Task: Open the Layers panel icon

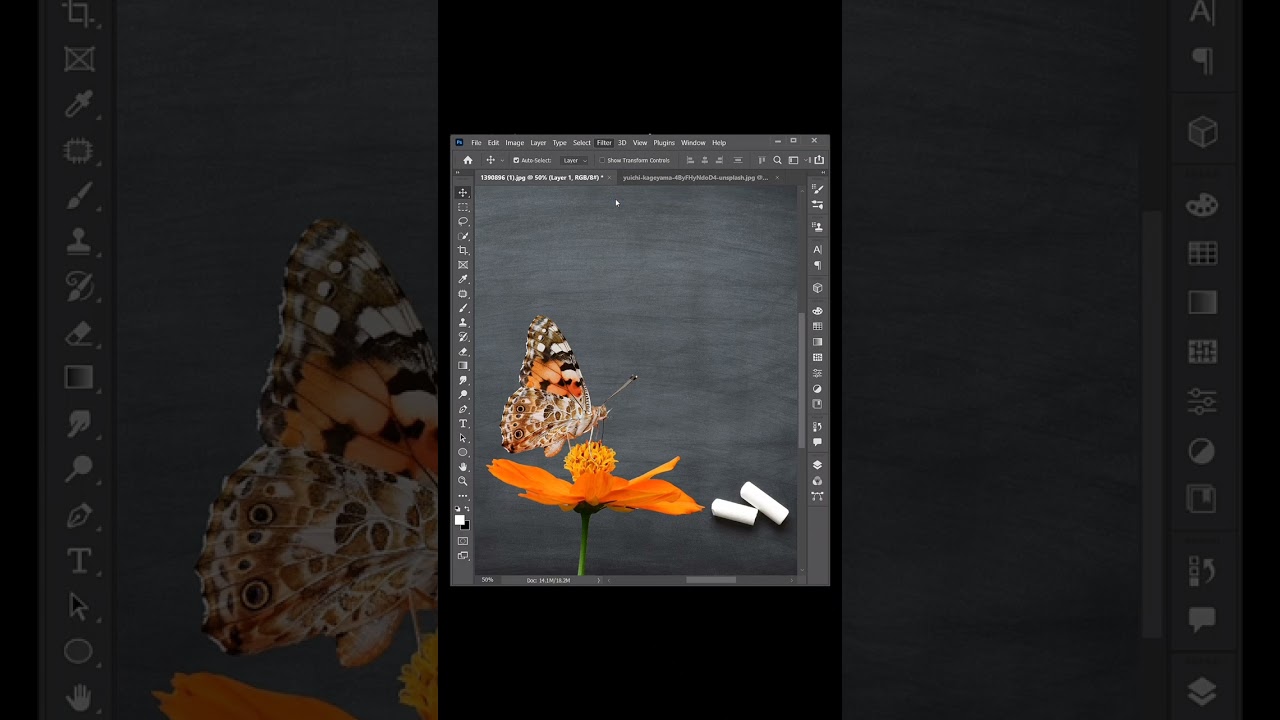Action: click(x=817, y=465)
